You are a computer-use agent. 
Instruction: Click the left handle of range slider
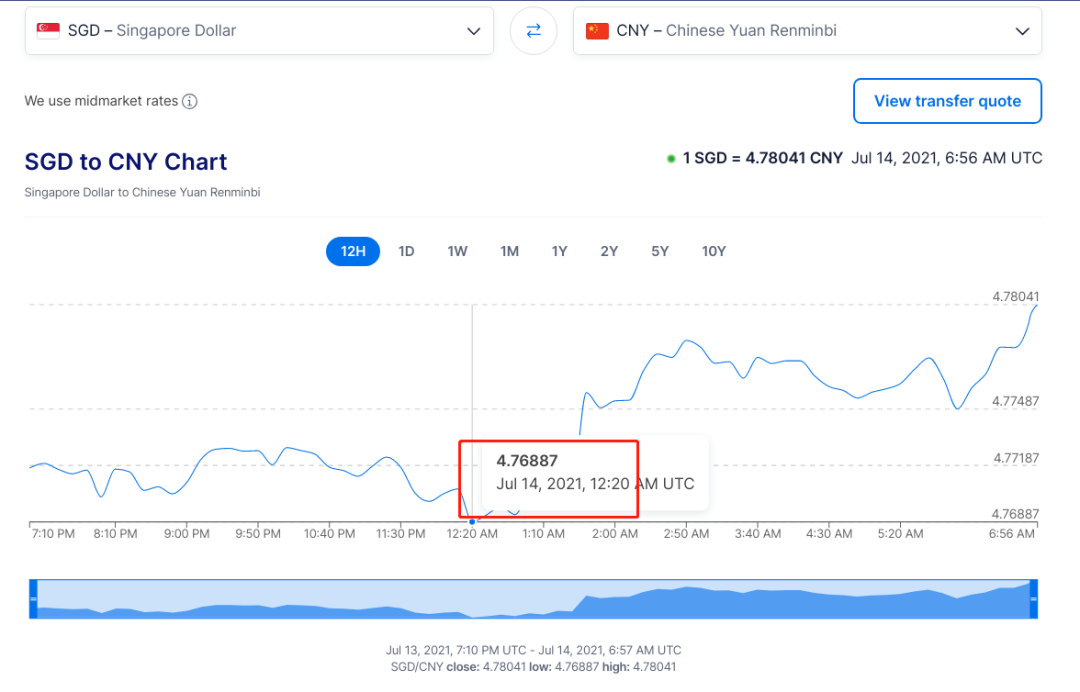click(x=33, y=598)
